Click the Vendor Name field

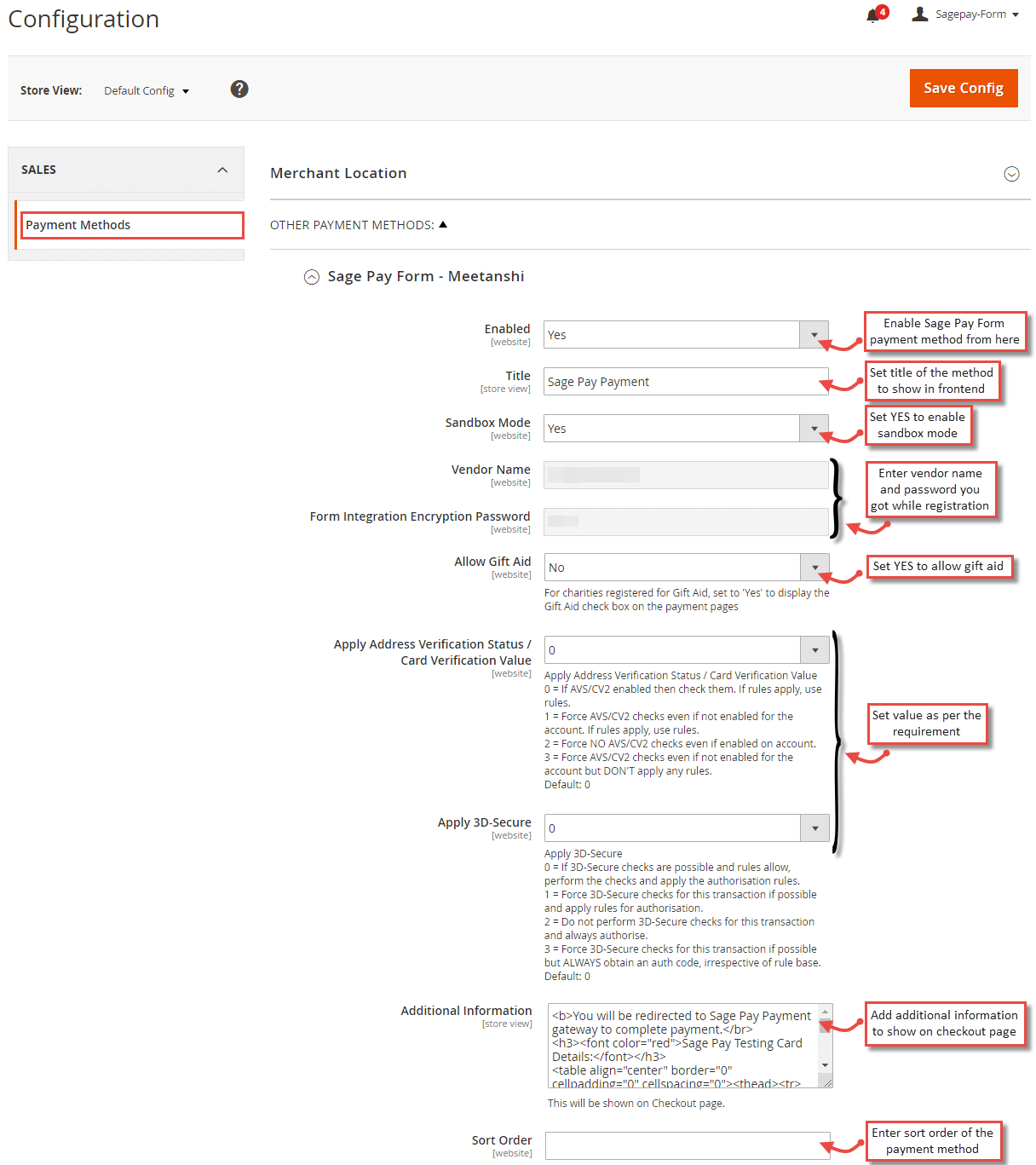(686, 476)
